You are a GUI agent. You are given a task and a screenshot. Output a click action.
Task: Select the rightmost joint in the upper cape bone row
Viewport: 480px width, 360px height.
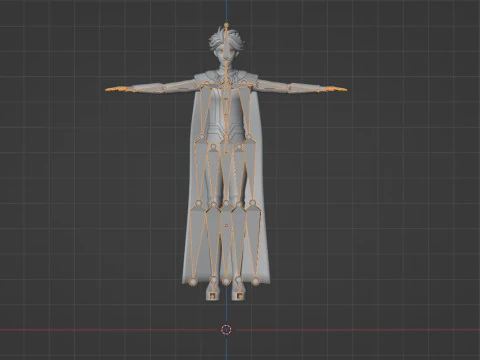(249, 136)
